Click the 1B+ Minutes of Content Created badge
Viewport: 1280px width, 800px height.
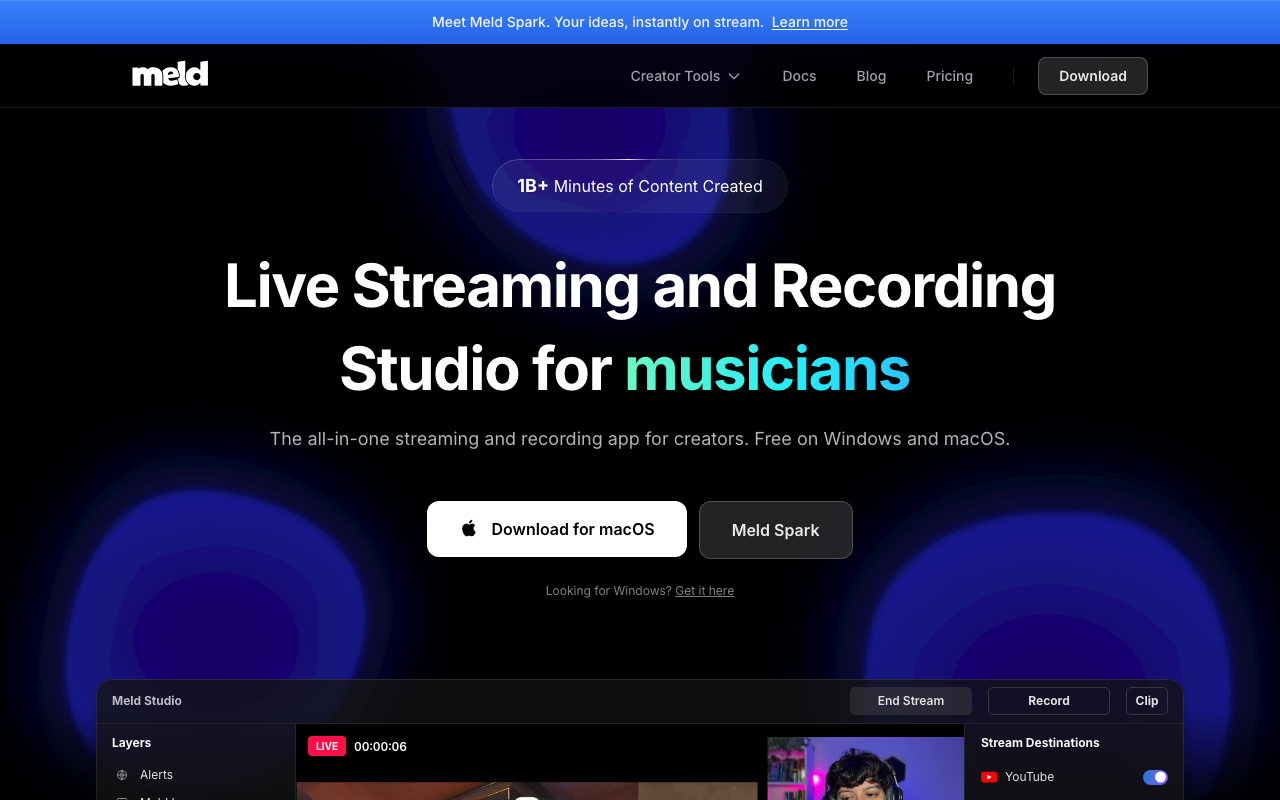(640, 186)
